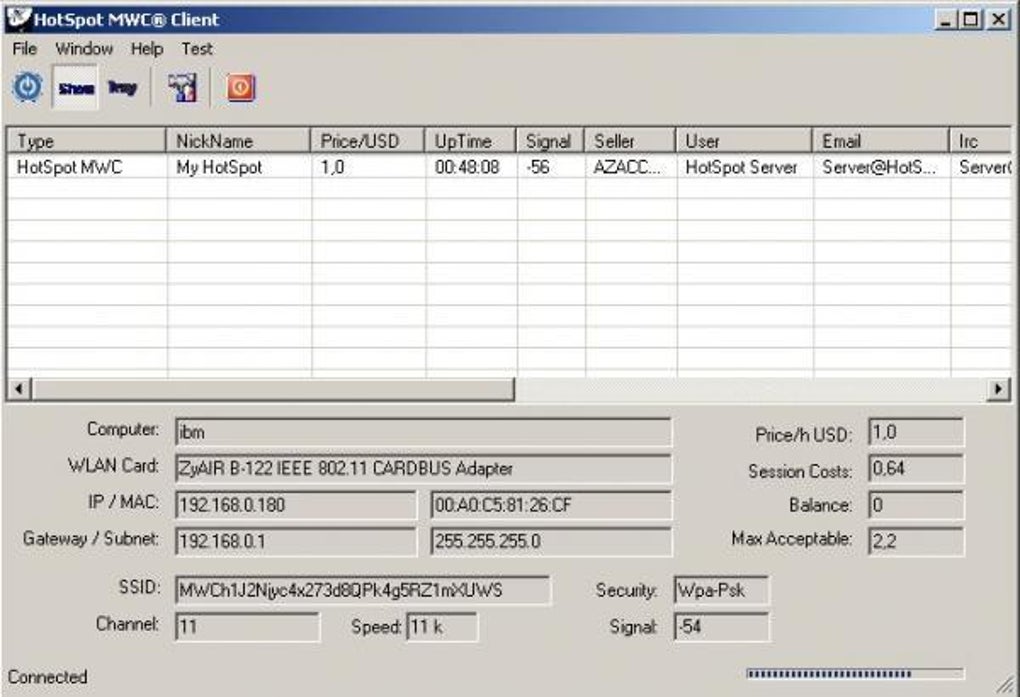Screen dimensions: 1020x697
Task: Open the Test menu
Action: click(196, 49)
